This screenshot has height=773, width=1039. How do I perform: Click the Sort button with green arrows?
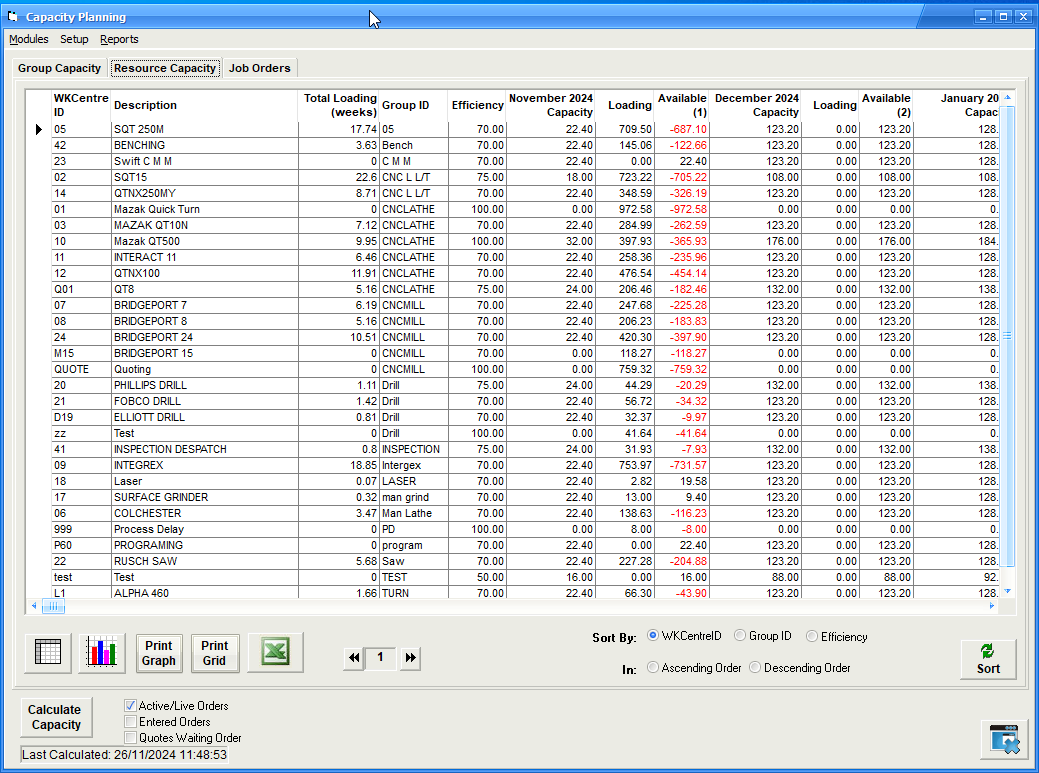[x=988, y=659]
